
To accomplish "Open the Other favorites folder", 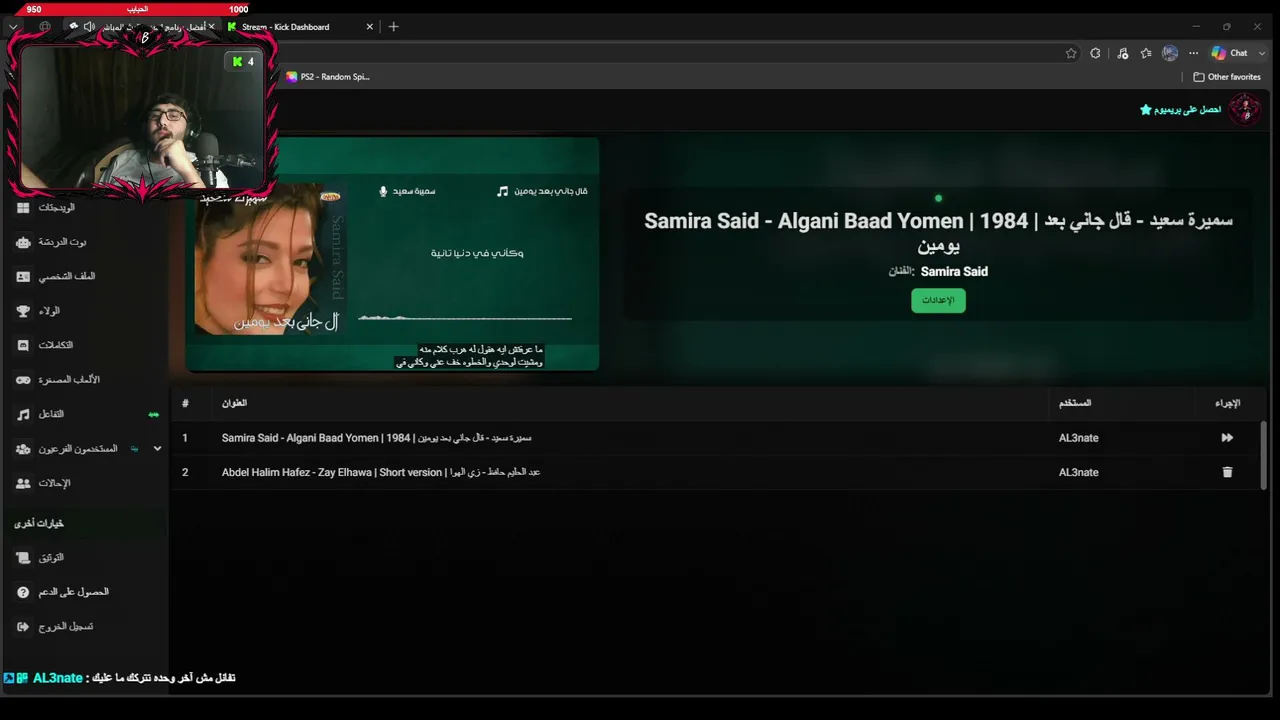I will 1227,77.
